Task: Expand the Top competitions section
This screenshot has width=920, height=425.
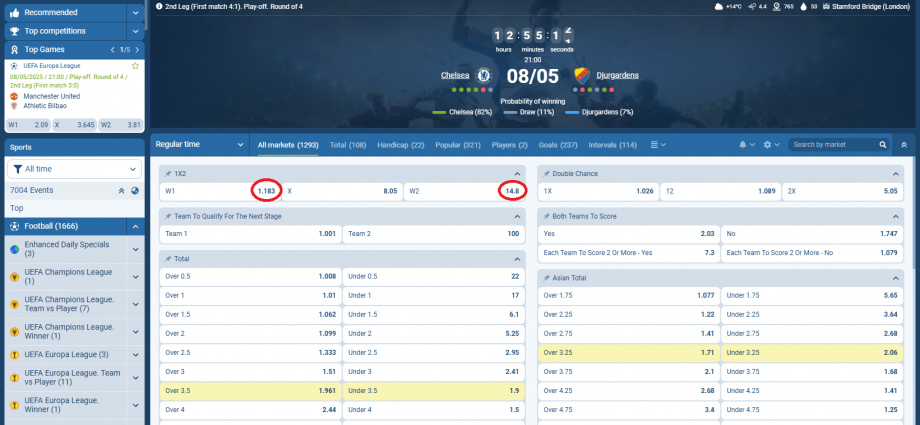Action: click(136, 31)
